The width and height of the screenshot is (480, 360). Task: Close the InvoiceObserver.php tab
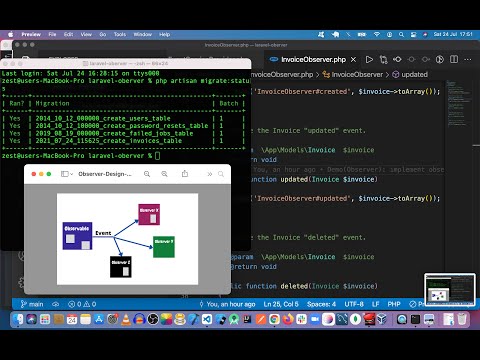353,60
